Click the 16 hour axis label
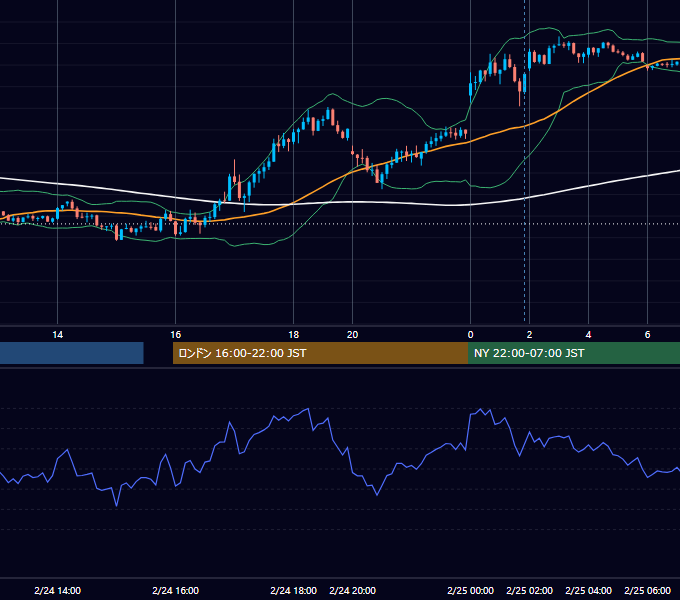 175,335
